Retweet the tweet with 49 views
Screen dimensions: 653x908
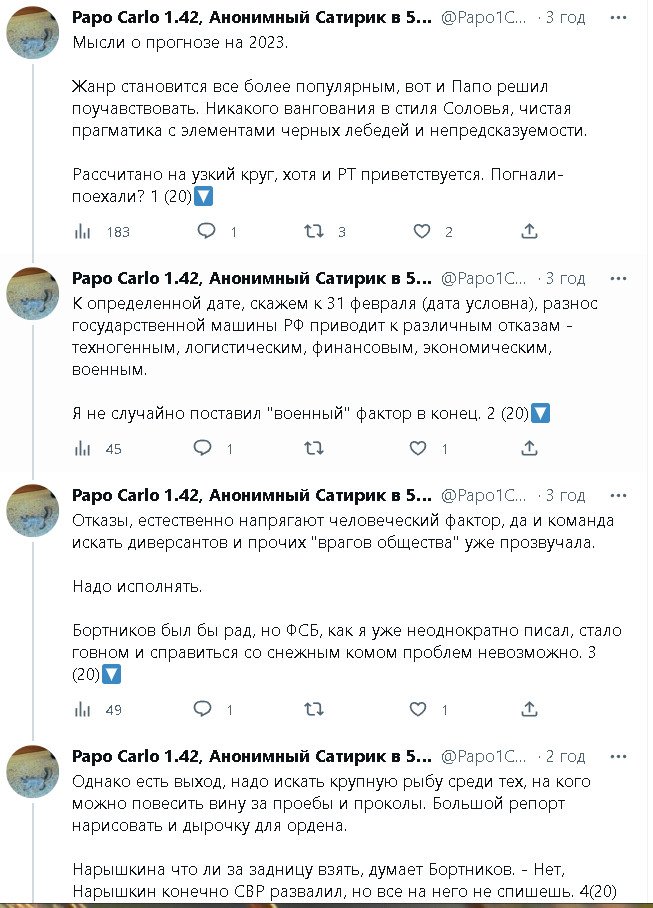pos(313,710)
